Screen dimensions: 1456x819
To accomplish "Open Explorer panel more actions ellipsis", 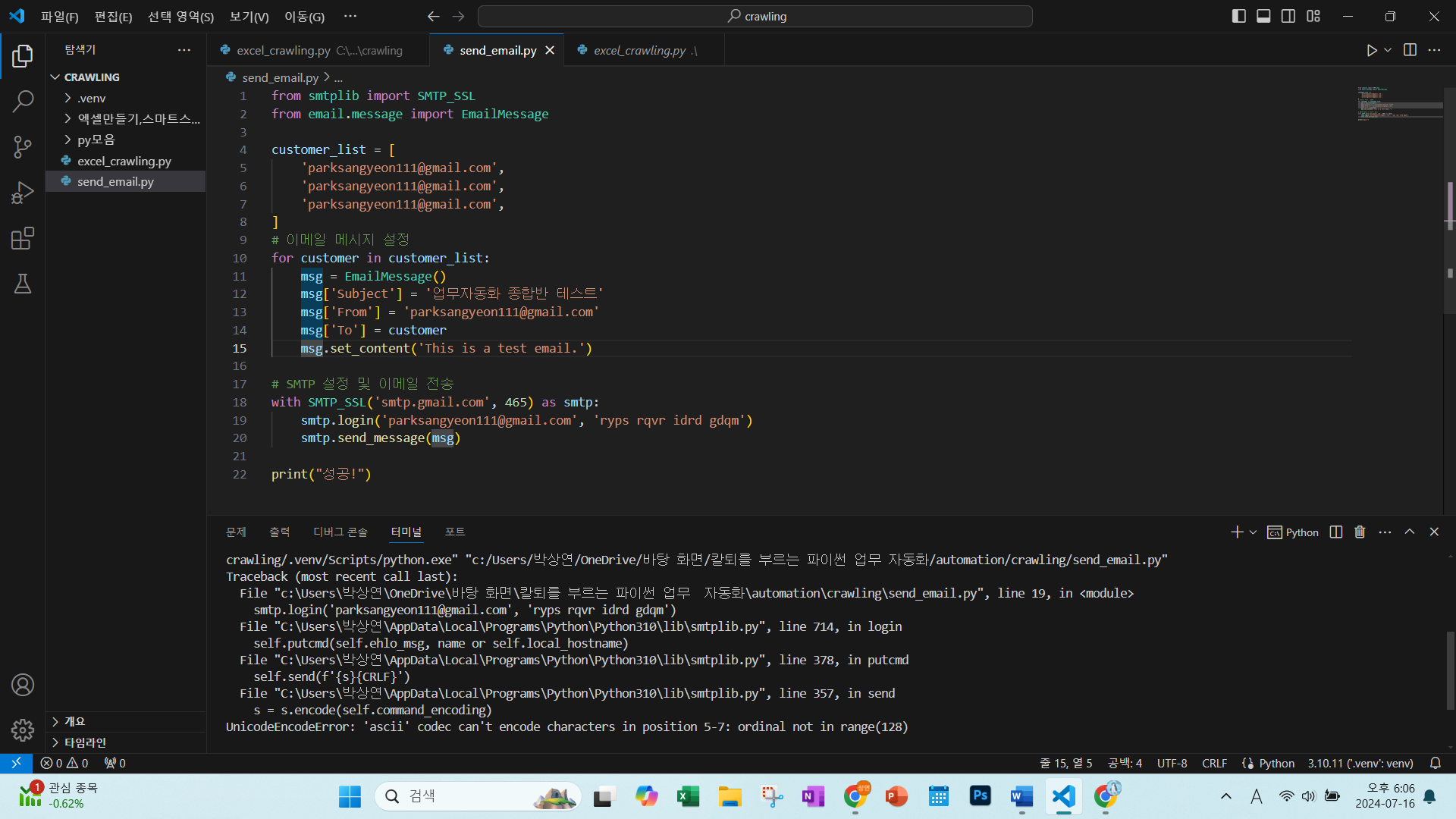I will (x=184, y=50).
